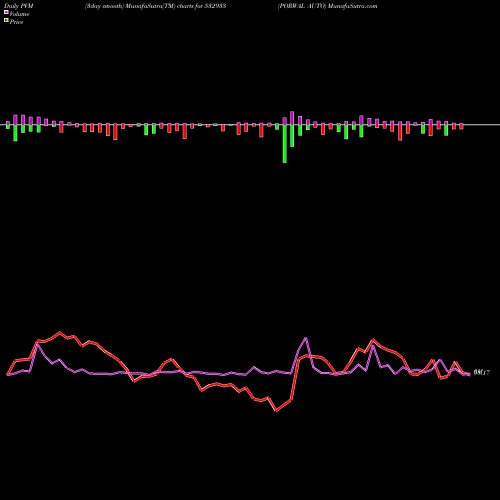
Task: Click the tallest green bar in histogram
Action: click(x=285, y=144)
